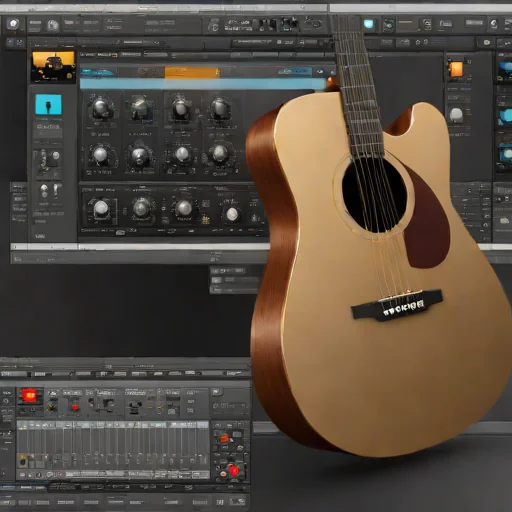Expand the blue selector at plugin header right
The width and height of the screenshot is (512, 512).
(295, 71)
